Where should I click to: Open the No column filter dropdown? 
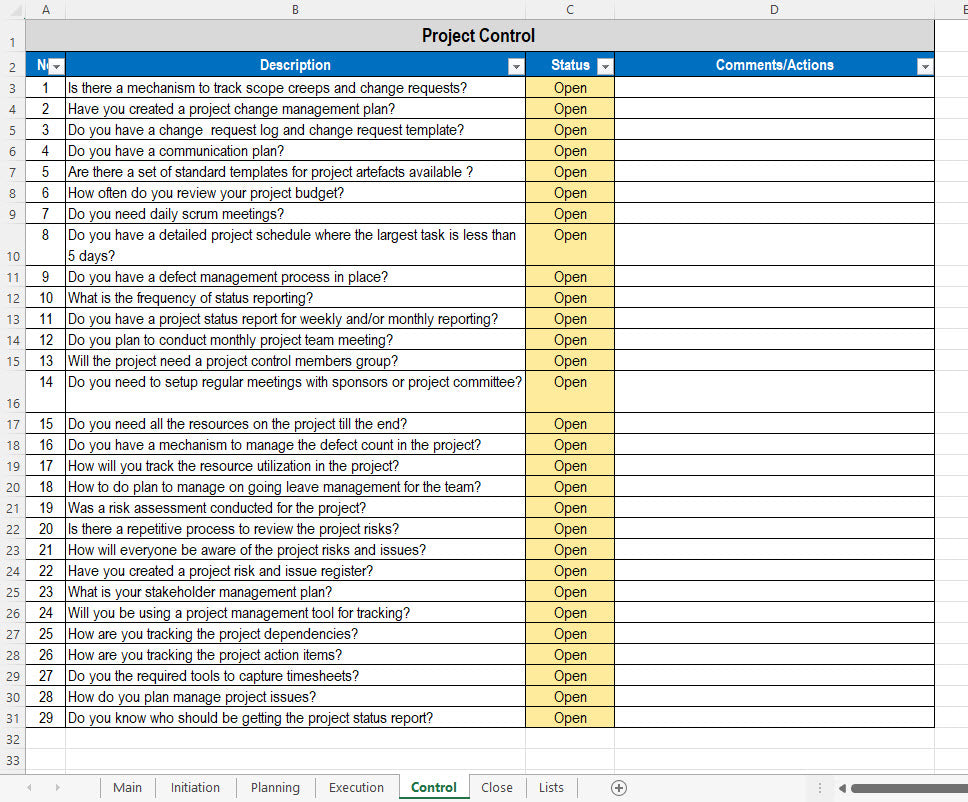tap(56, 64)
